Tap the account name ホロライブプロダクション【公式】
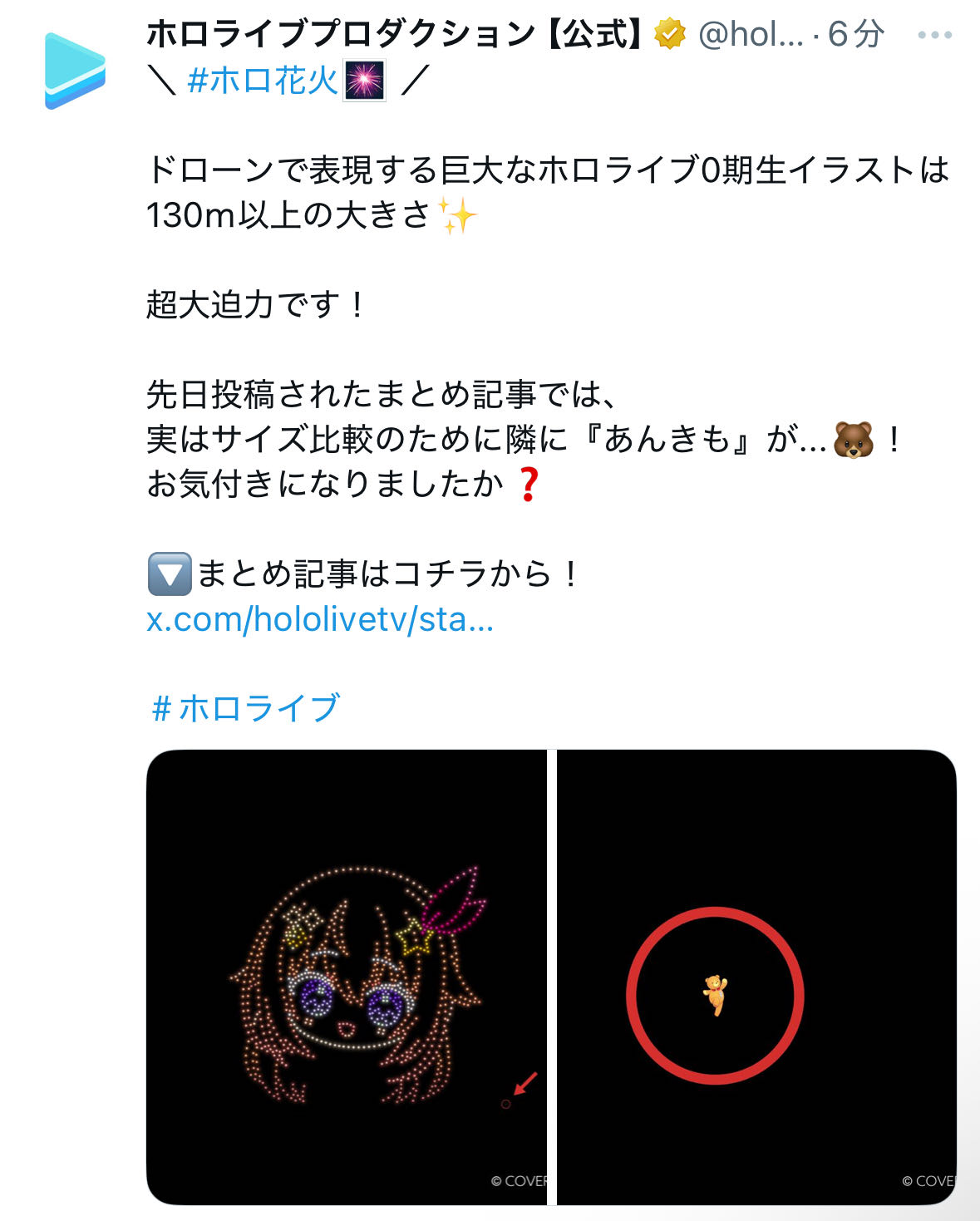This screenshot has height=1221, width=980. tap(396, 34)
